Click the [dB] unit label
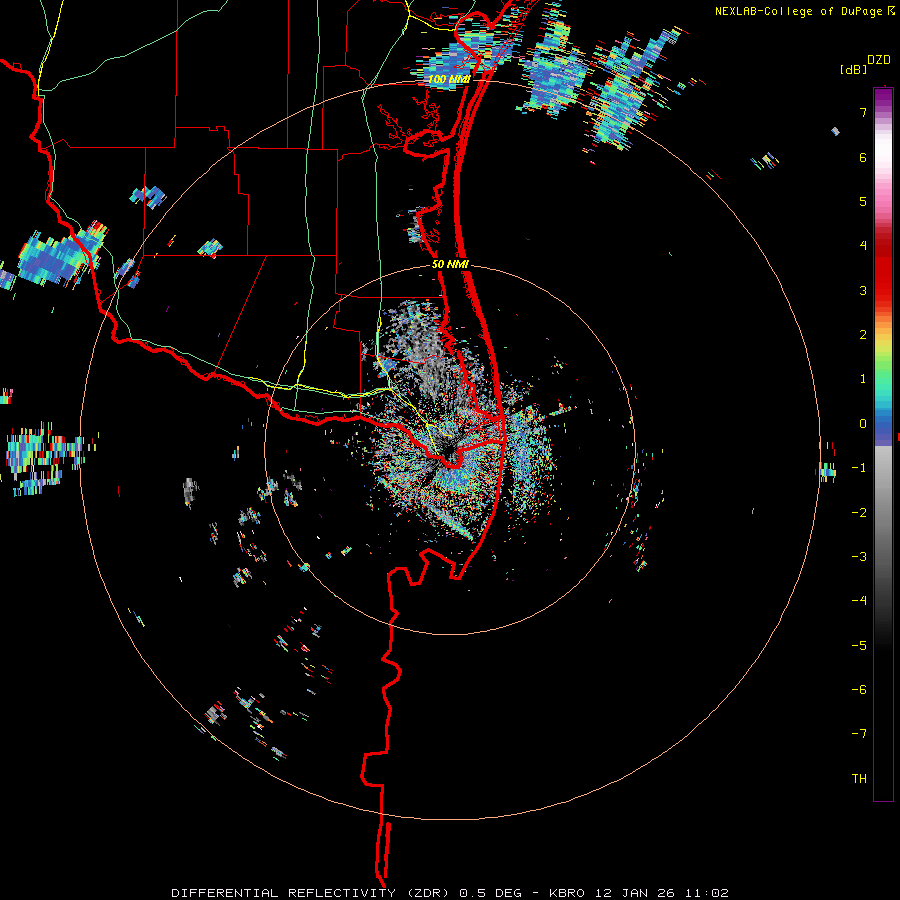900x900 pixels. [x=854, y=69]
